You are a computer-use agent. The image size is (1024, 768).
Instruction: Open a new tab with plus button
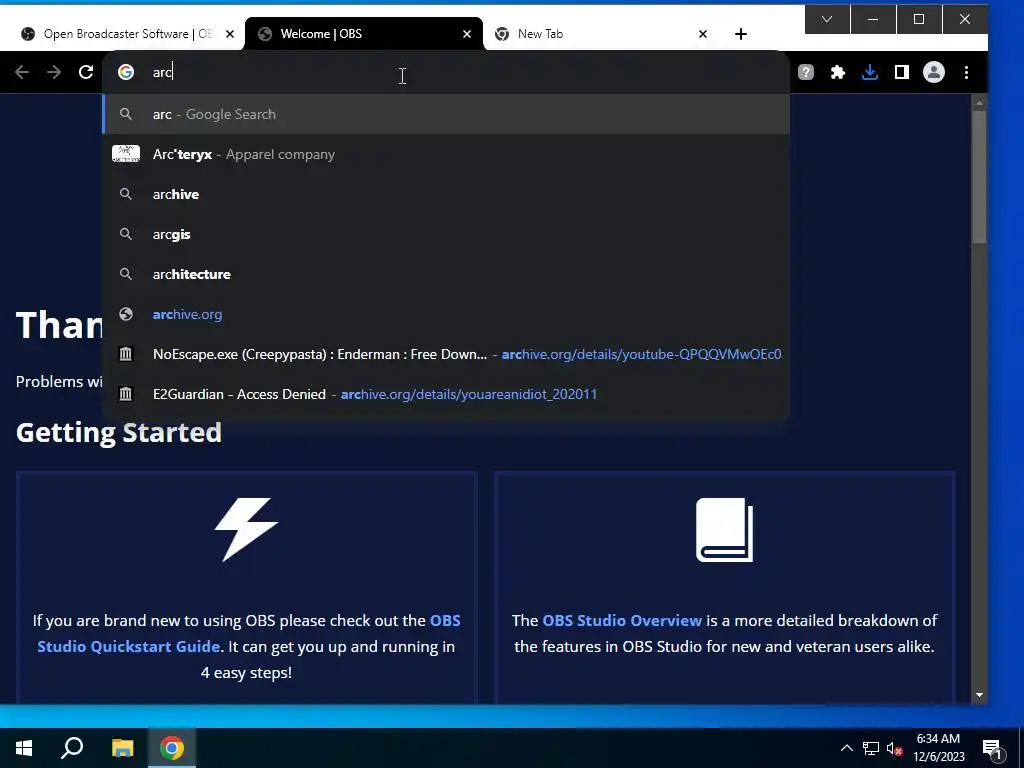(x=741, y=34)
